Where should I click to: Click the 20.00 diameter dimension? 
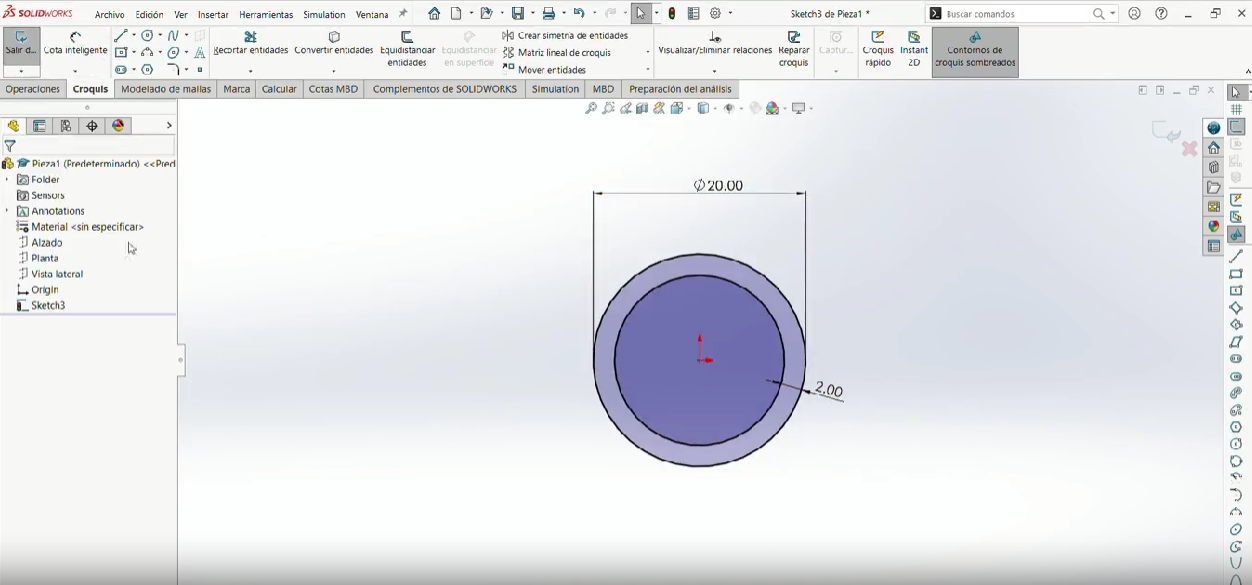[x=718, y=185]
